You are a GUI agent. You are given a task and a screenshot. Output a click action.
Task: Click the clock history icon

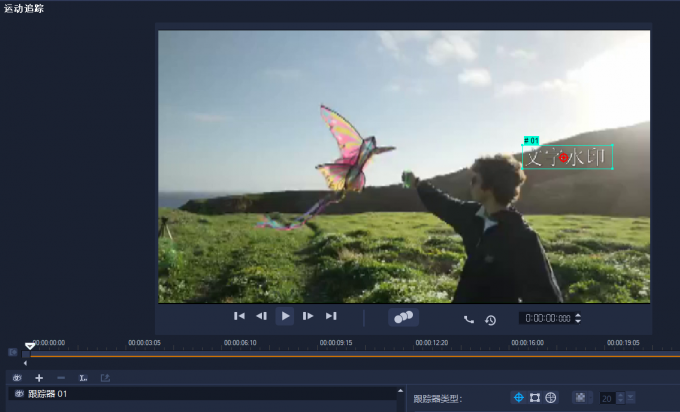491,320
